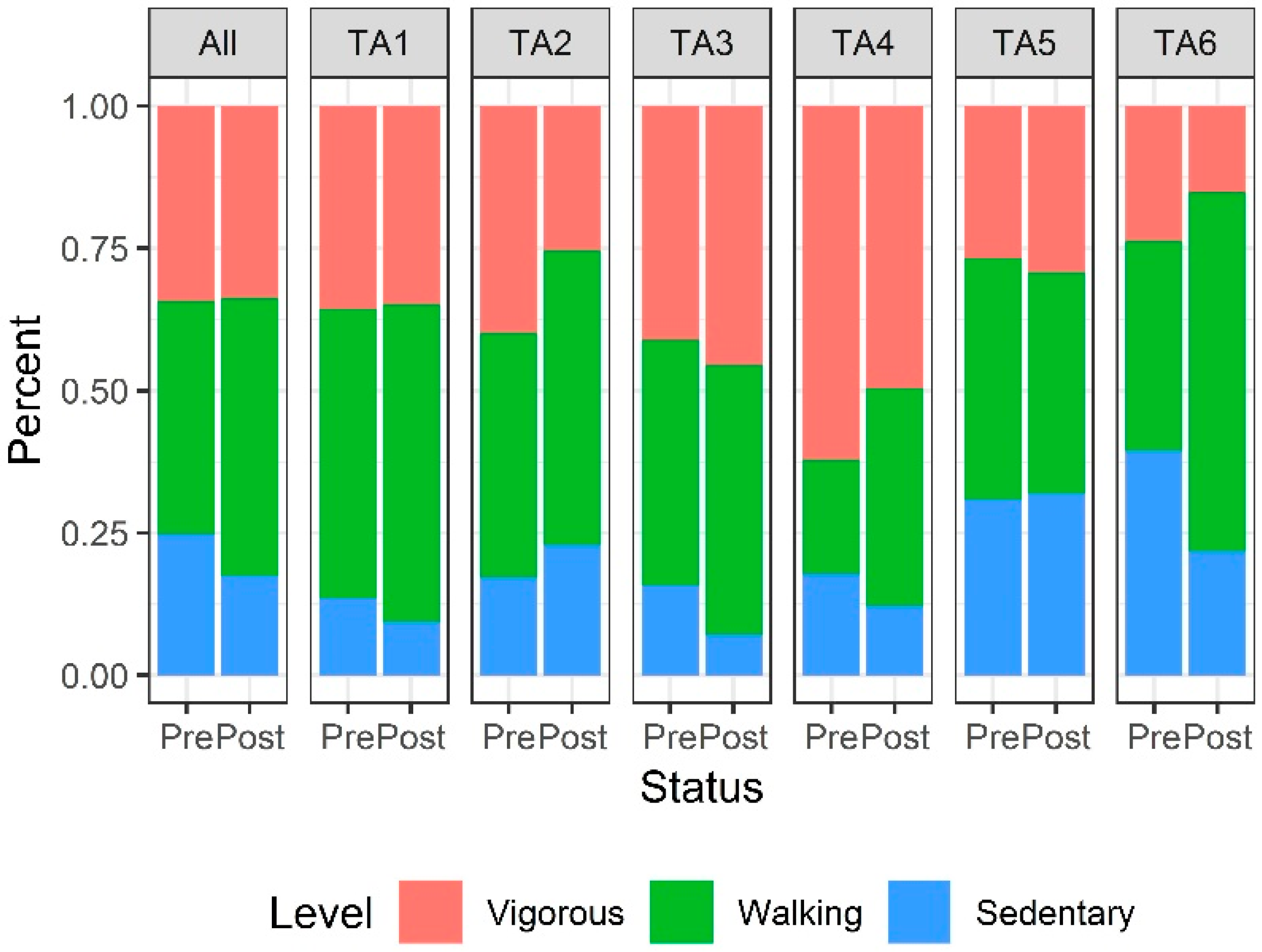Image resolution: width=1262 pixels, height=952 pixels.
Task: Click the green Walking segment in TA1 Post bar
Action: tap(411, 463)
